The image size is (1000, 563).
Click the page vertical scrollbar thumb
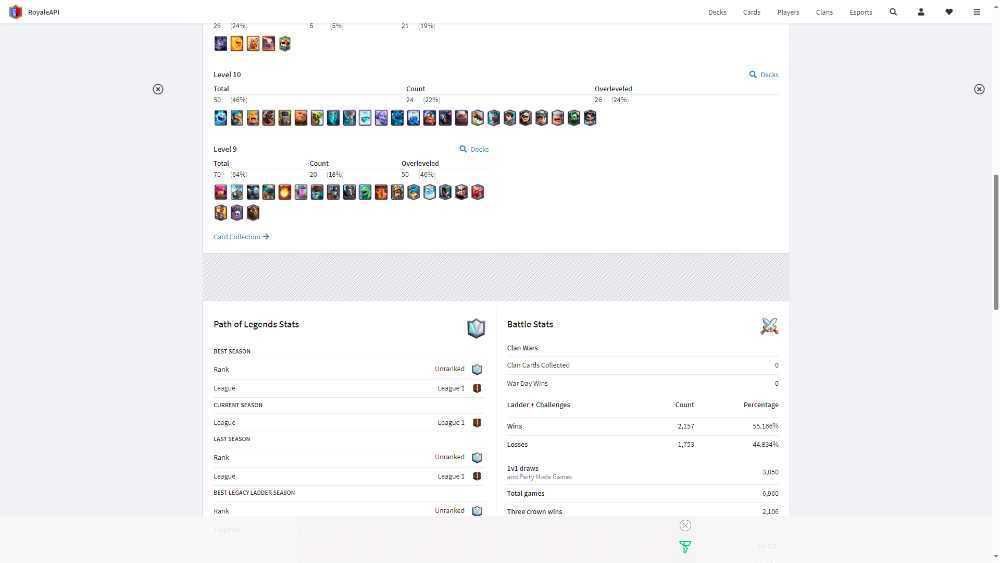tap(996, 242)
